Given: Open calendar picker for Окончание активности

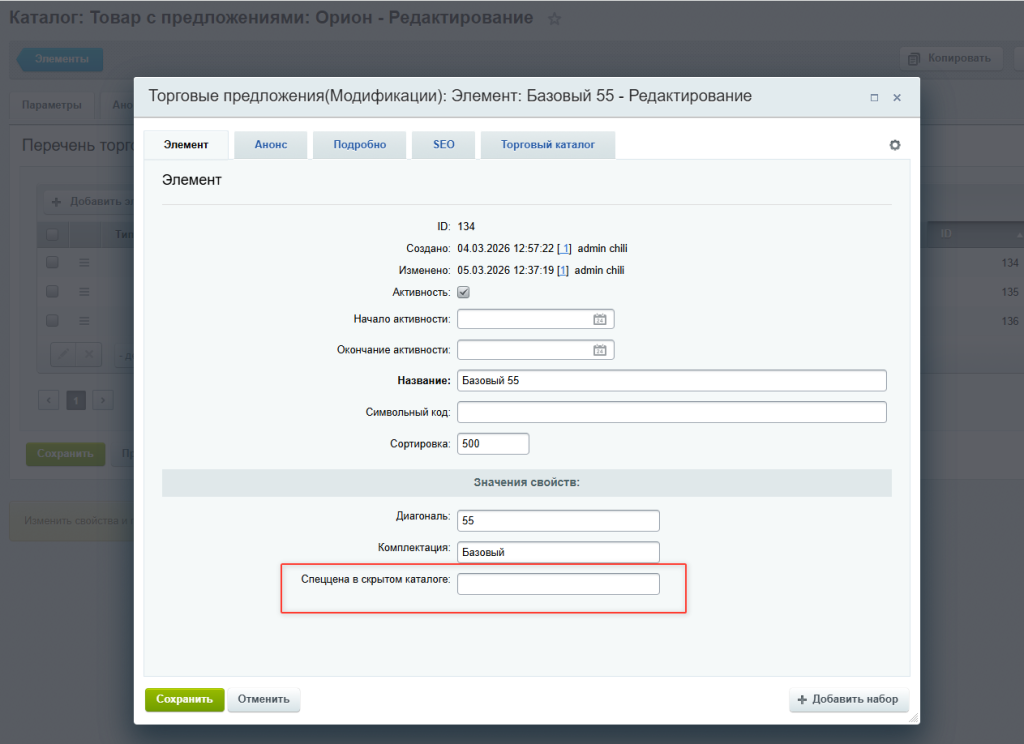Looking at the screenshot, I should [600, 351].
